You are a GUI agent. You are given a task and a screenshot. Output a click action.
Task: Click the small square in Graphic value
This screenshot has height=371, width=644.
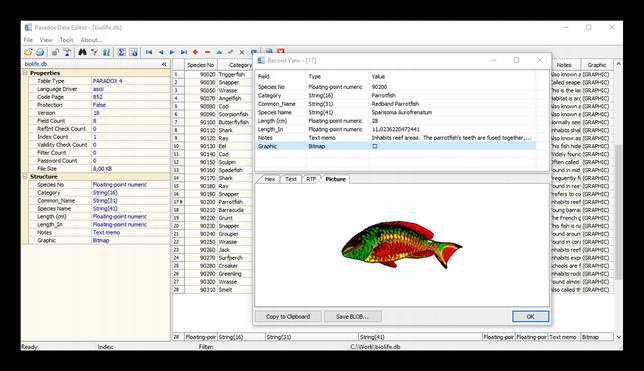[375, 146]
